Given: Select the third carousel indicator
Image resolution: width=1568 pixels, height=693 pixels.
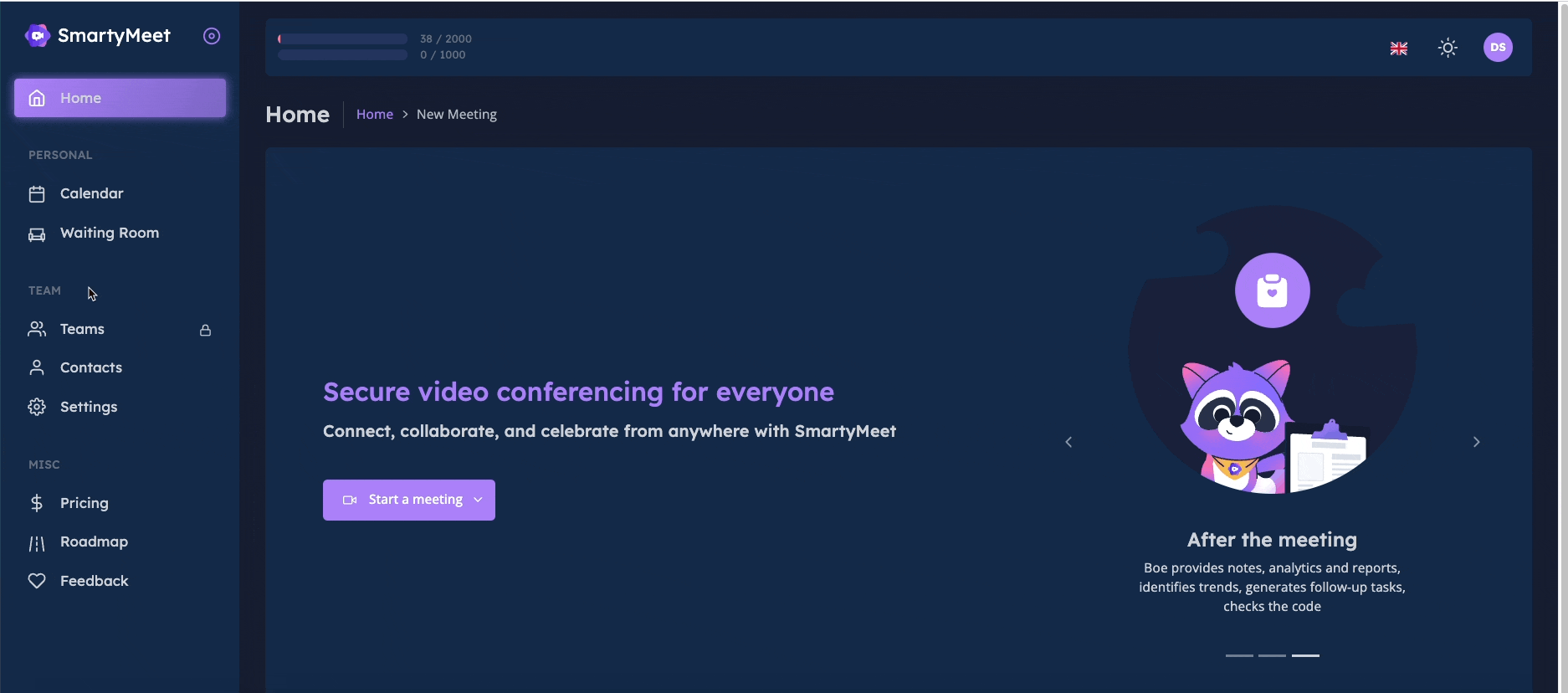Looking at the screenshot, I should point(1305,655).
